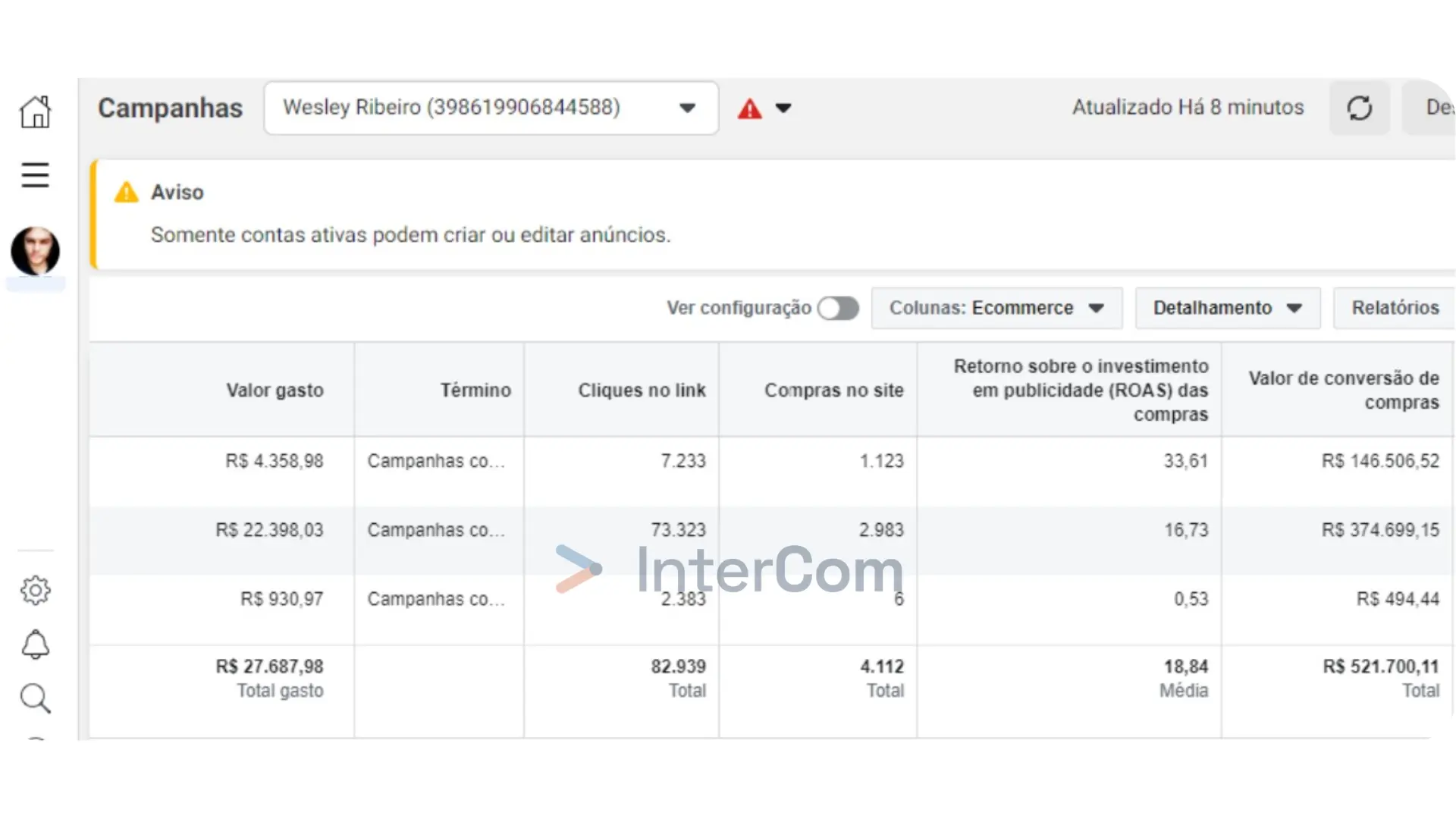This screenshot has width=1456, height=819.
Task: Click the yellow Aviso warning icon
Action: [x=127, y=193]
